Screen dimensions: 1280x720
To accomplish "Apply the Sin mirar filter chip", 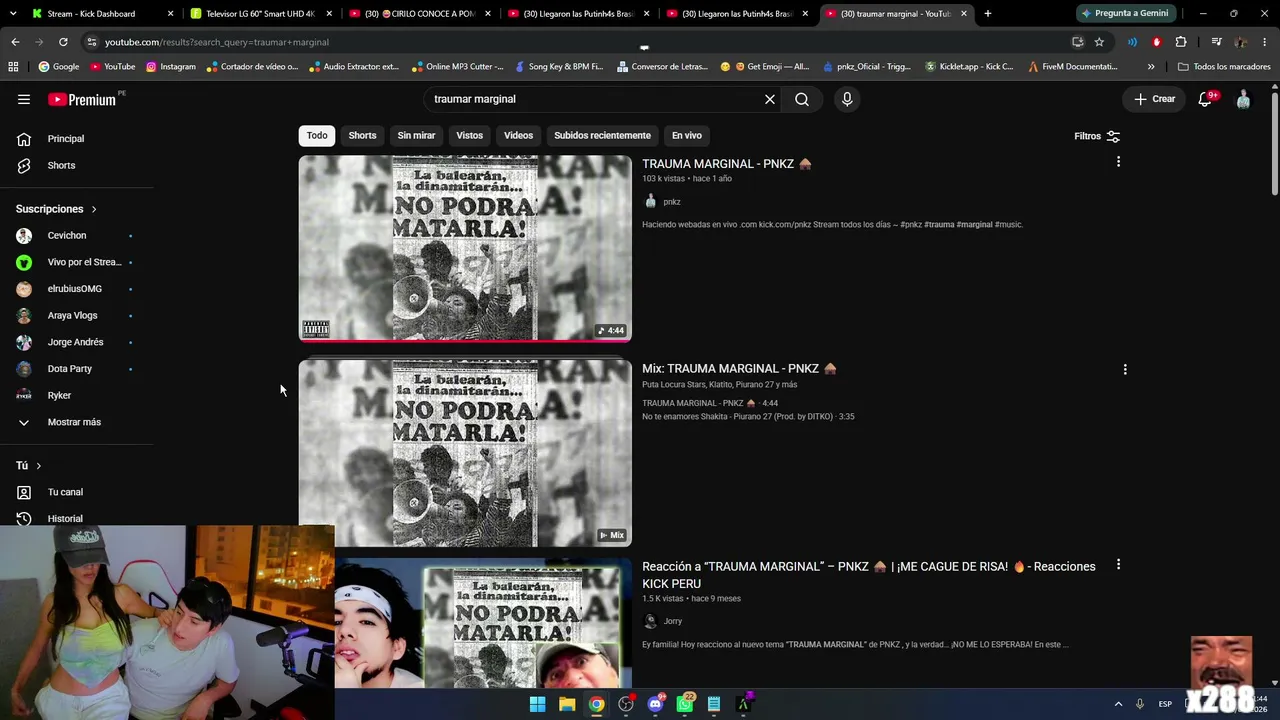I will [x=416, y=135].
